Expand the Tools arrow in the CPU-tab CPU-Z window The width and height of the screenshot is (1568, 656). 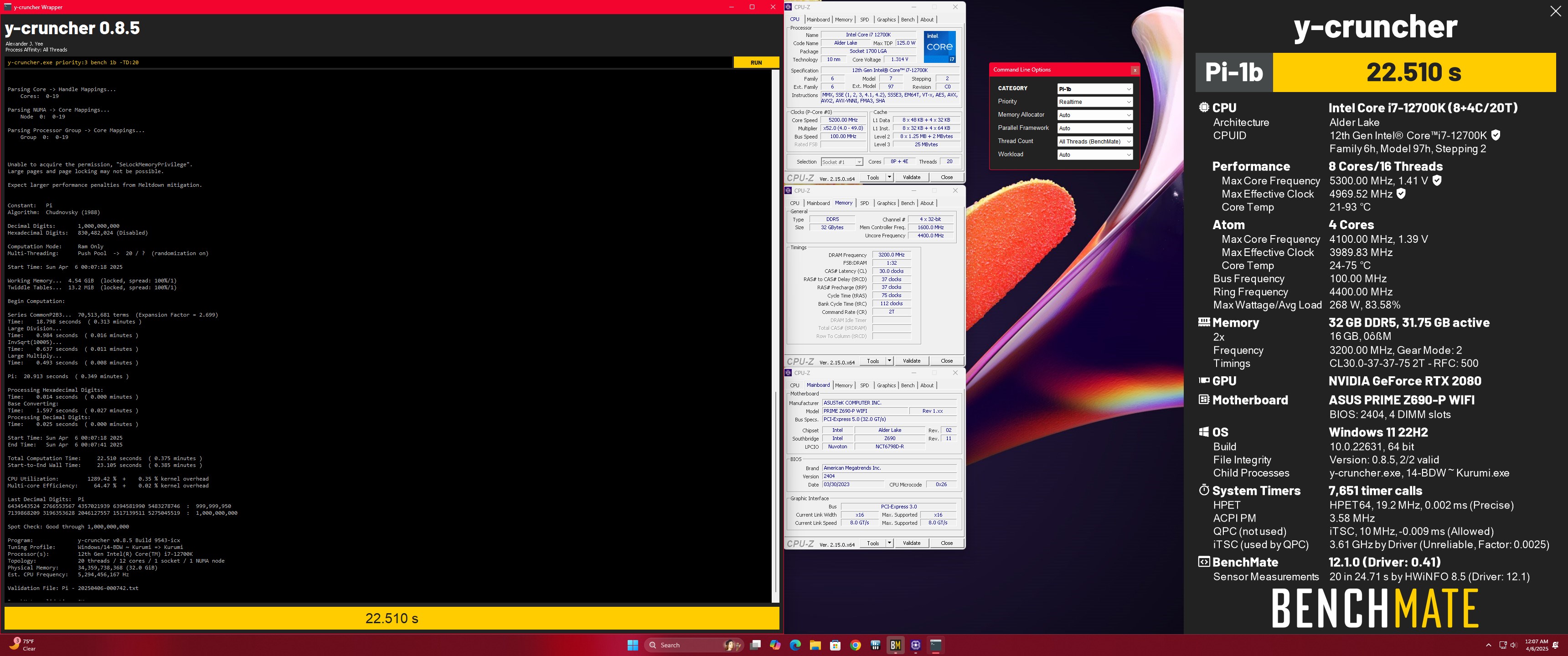[889, 177]
